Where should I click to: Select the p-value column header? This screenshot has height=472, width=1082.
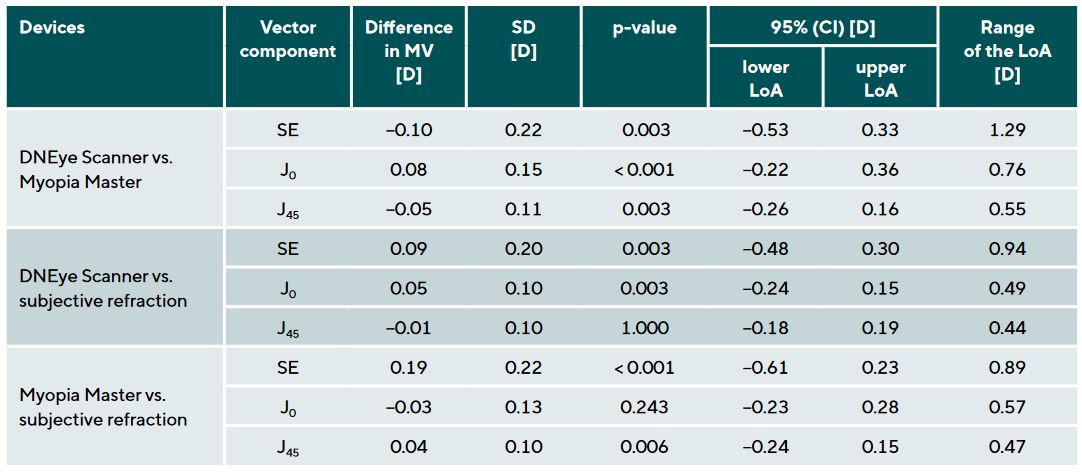coord(644,28)
